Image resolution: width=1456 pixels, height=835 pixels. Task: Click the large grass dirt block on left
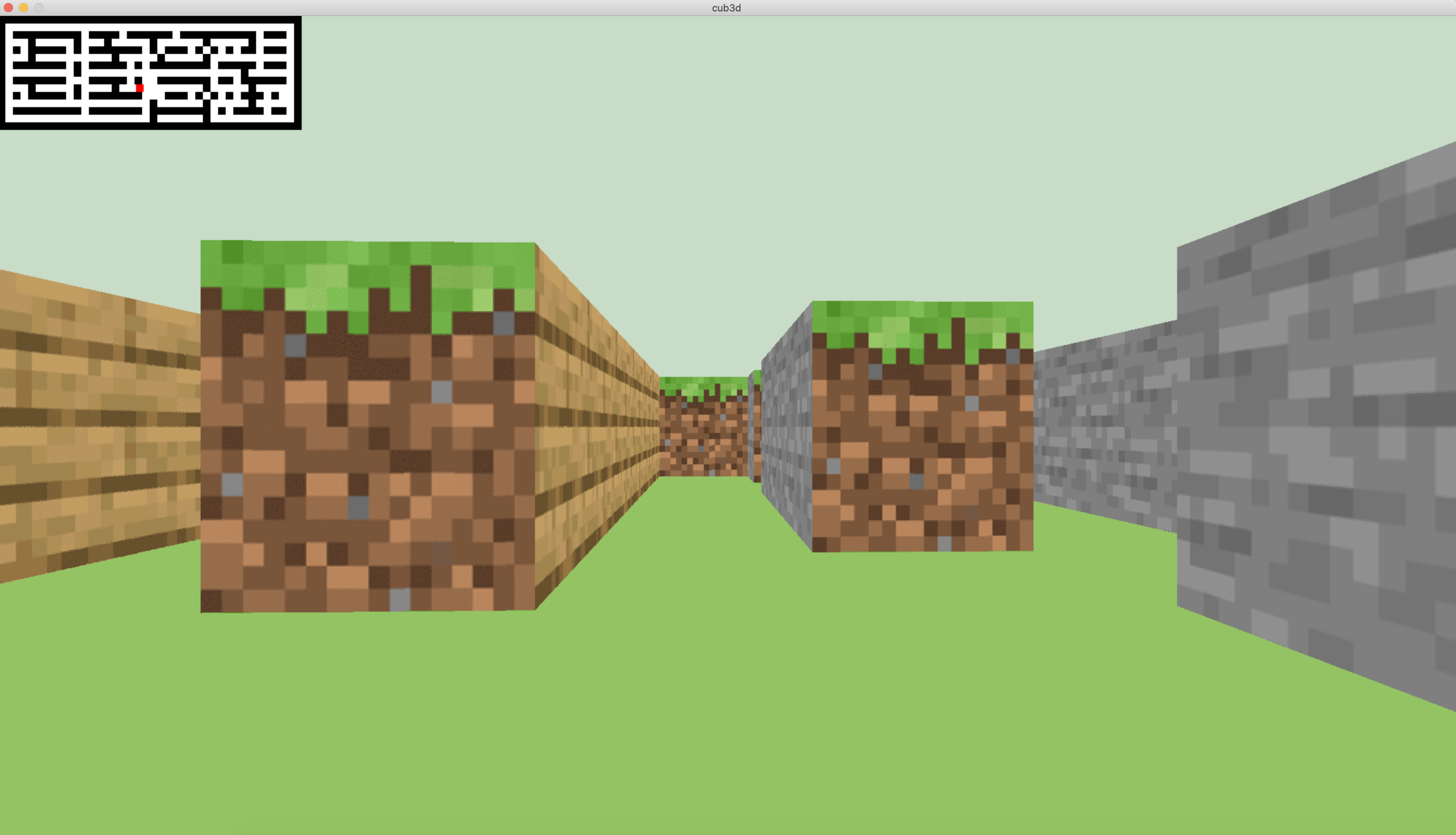click(x=367, y=427)
